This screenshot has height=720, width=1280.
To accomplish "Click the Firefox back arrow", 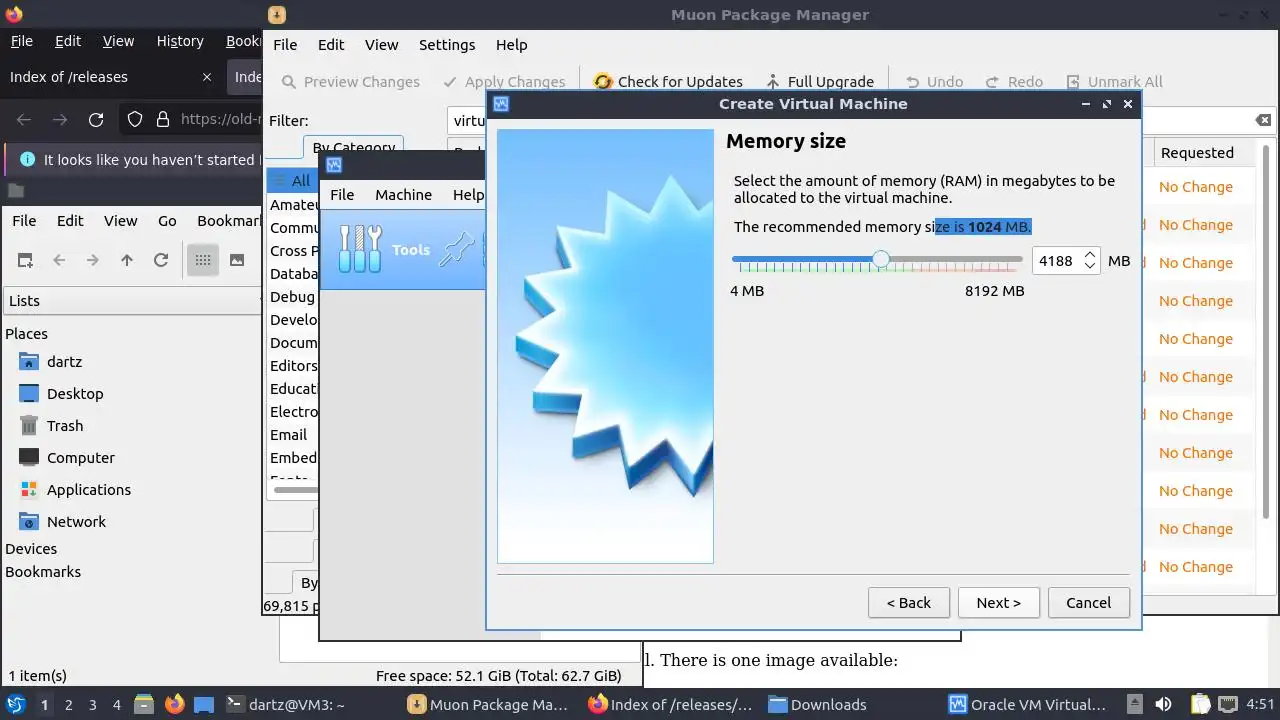I will (x=24, y=120).
